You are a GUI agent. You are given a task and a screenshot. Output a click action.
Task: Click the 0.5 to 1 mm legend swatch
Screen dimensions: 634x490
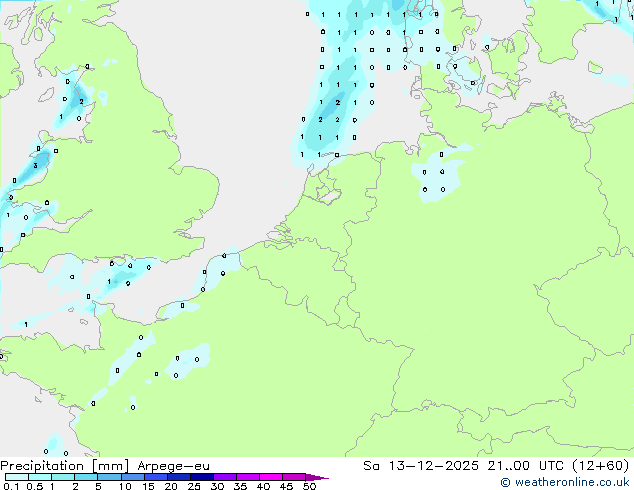pyautogui.click(x=40, y=477)
